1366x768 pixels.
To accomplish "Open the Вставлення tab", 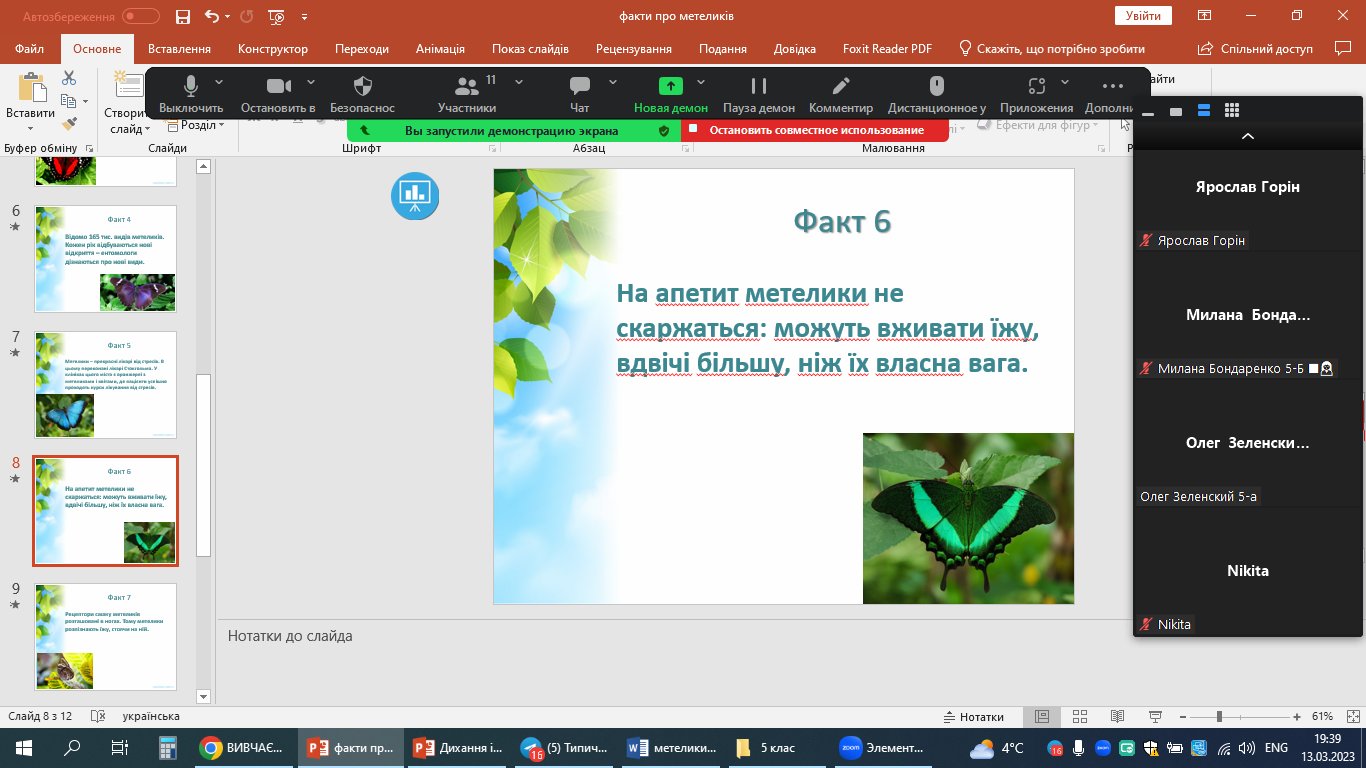I will click(179, 48).
